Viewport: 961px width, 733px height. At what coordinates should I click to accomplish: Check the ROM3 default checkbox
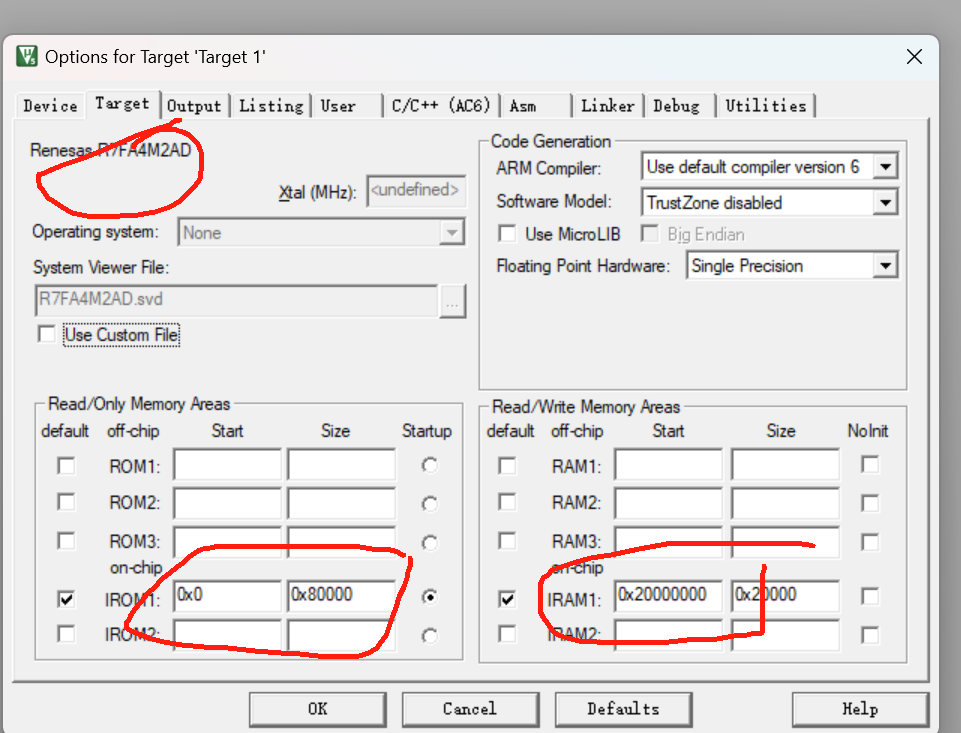click(66, 541)
